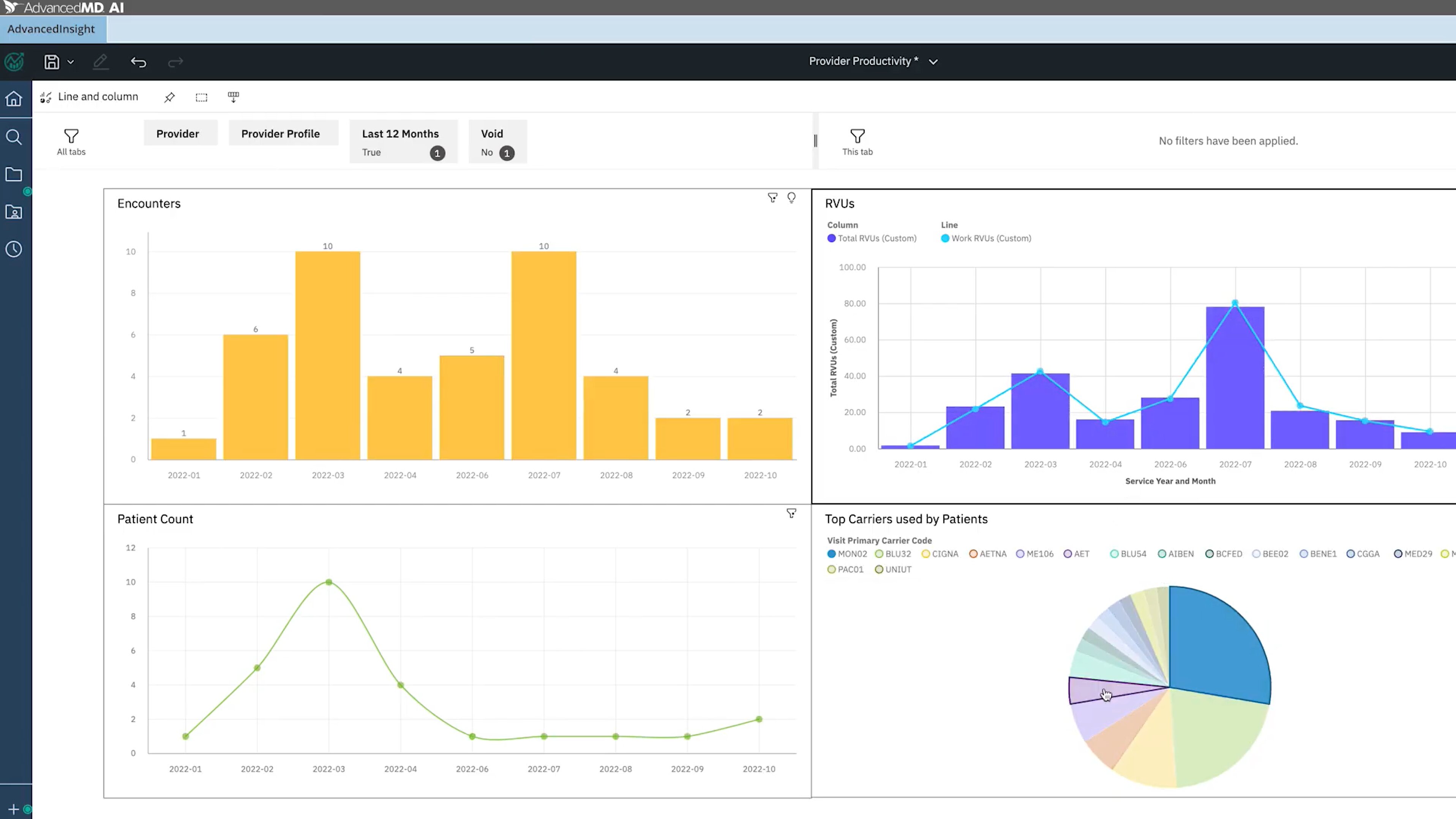Open the Home icon in sidebar
This screenshot has width=1456, height=819.
pos(14,99)
